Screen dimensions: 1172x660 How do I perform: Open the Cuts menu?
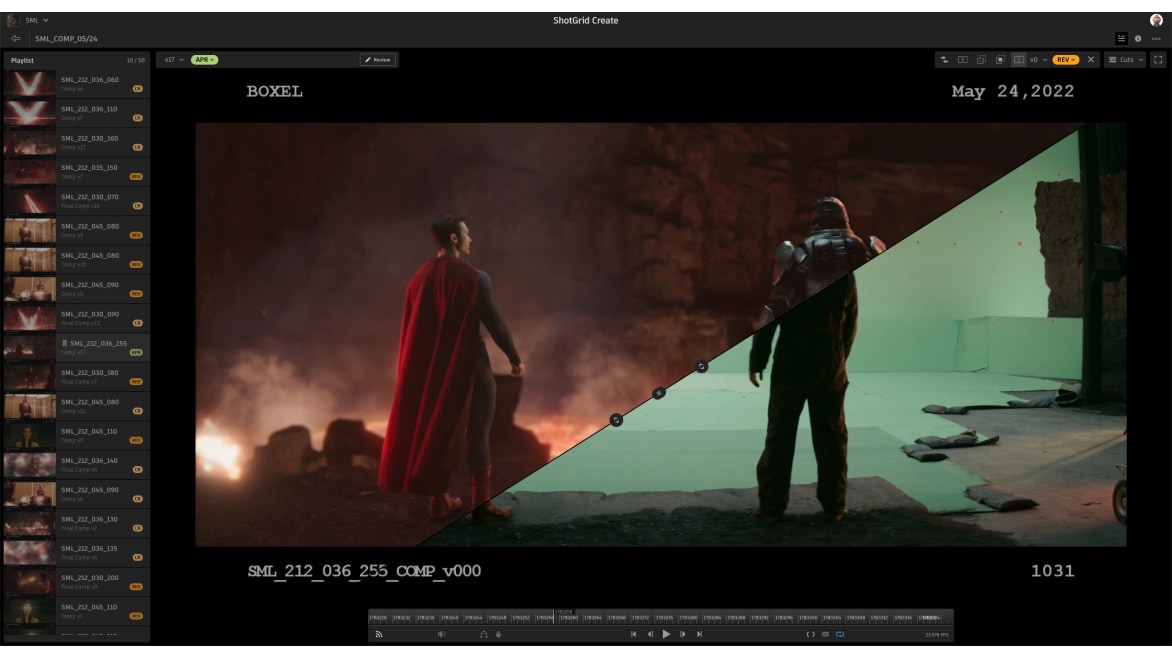pyautogui.click(x=1126, y=60)
